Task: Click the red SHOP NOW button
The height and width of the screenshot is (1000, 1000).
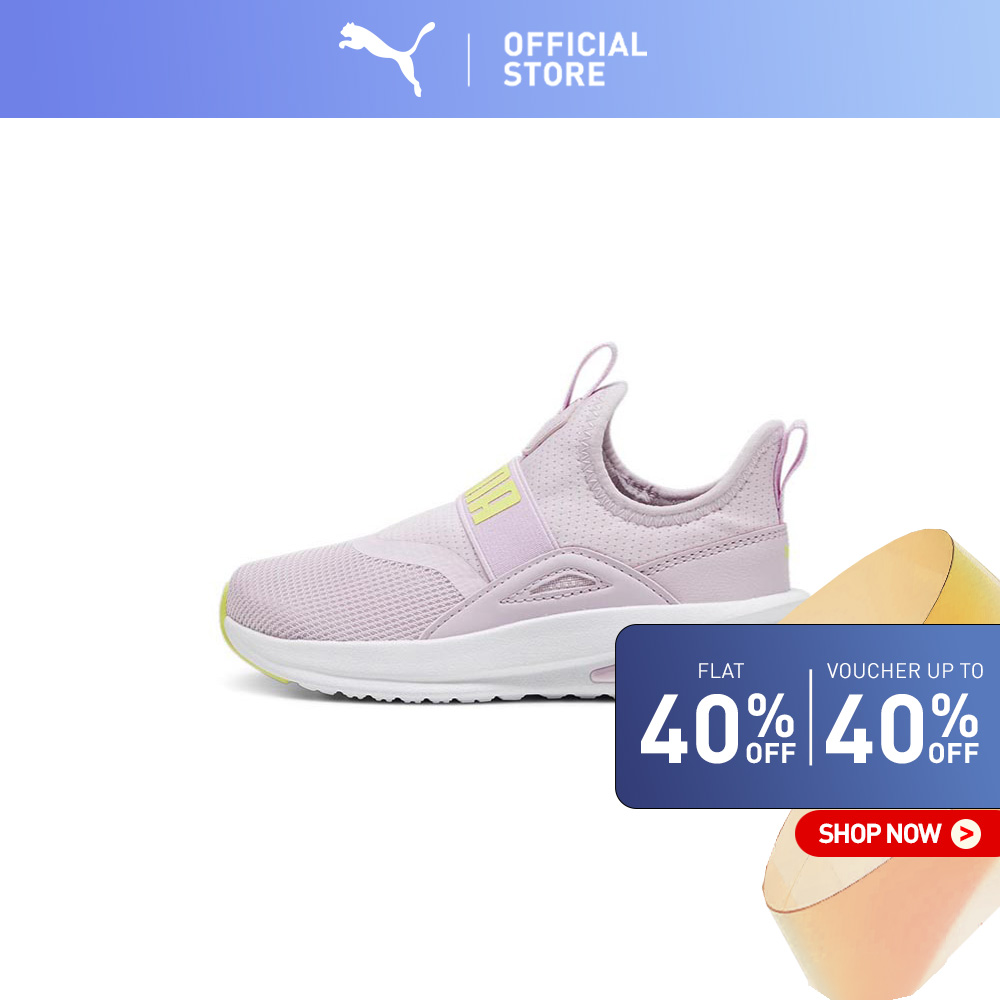Action: [x=897, y=834]
